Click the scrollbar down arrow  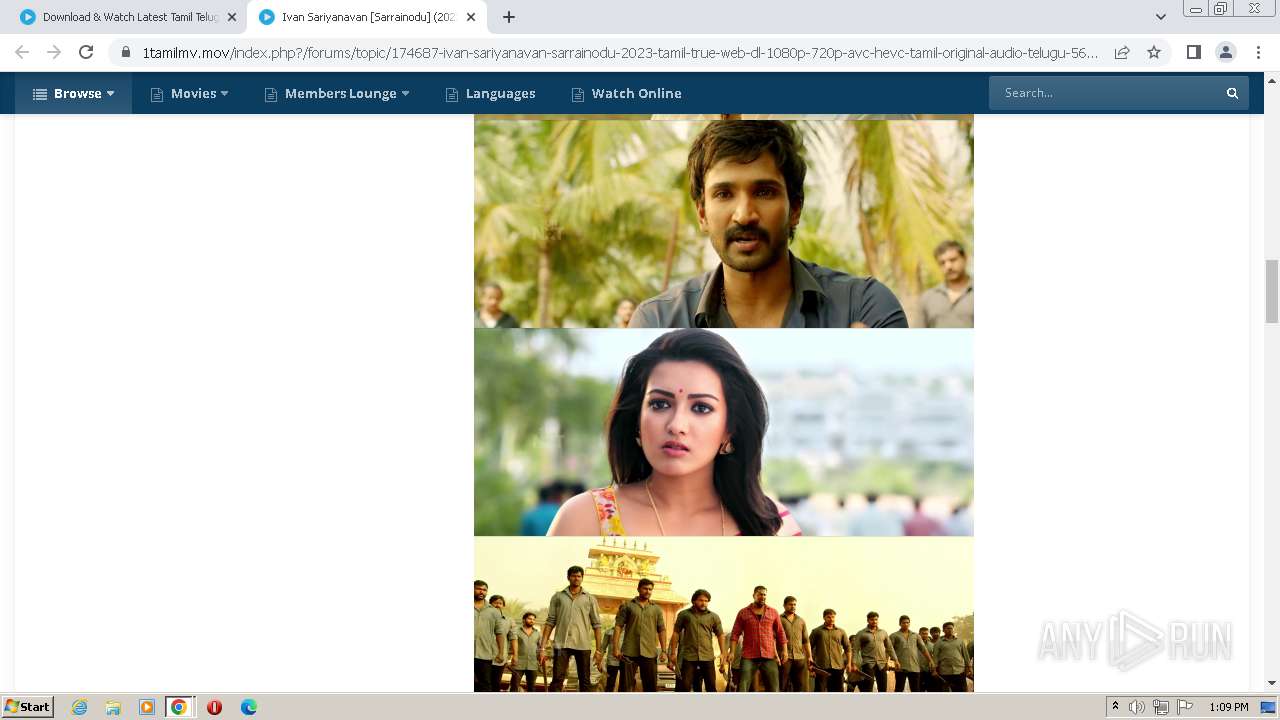tap(1272, 683)
